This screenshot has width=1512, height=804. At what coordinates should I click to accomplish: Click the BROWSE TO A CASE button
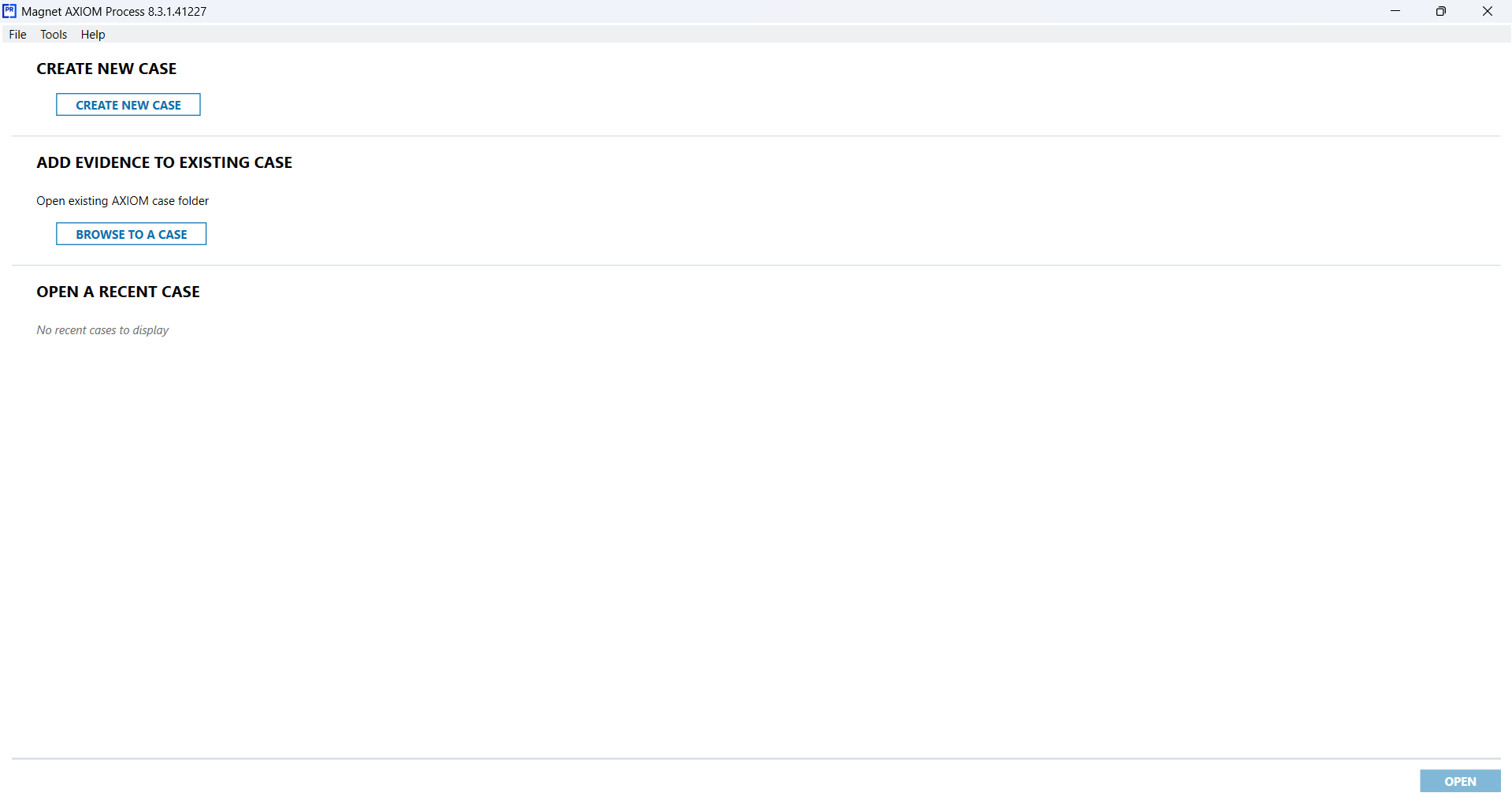(x=132, y=234)
